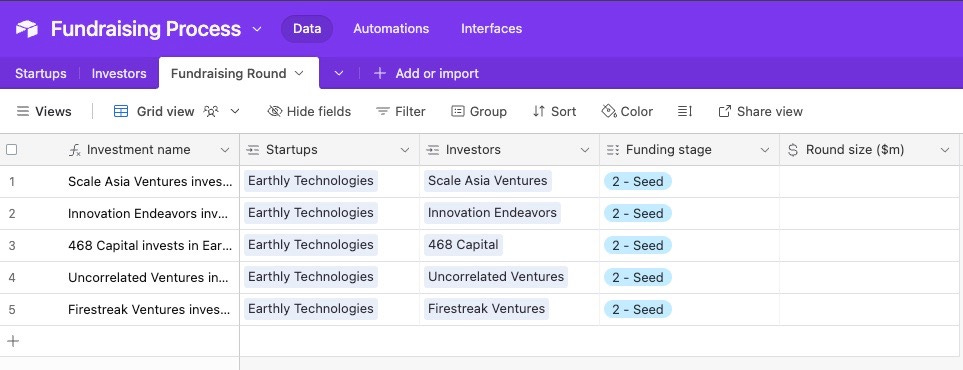
Task: Open the Automations tab
Action: coord(391,28)
